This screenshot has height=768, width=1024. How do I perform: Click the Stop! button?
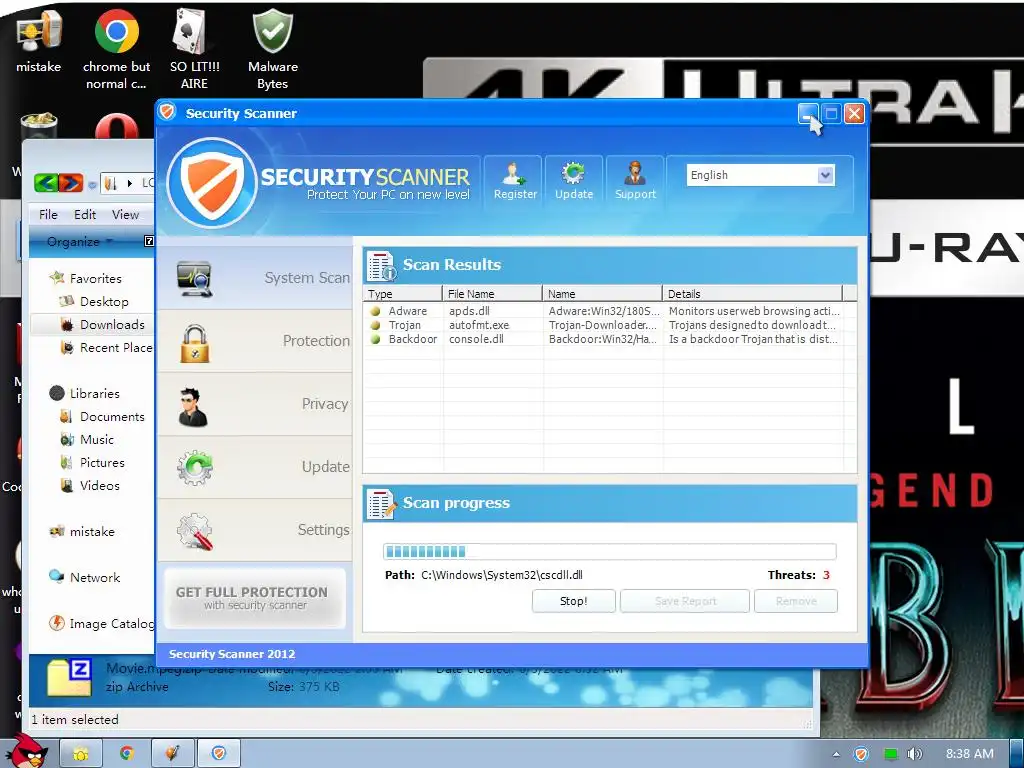tap(573, 601)
